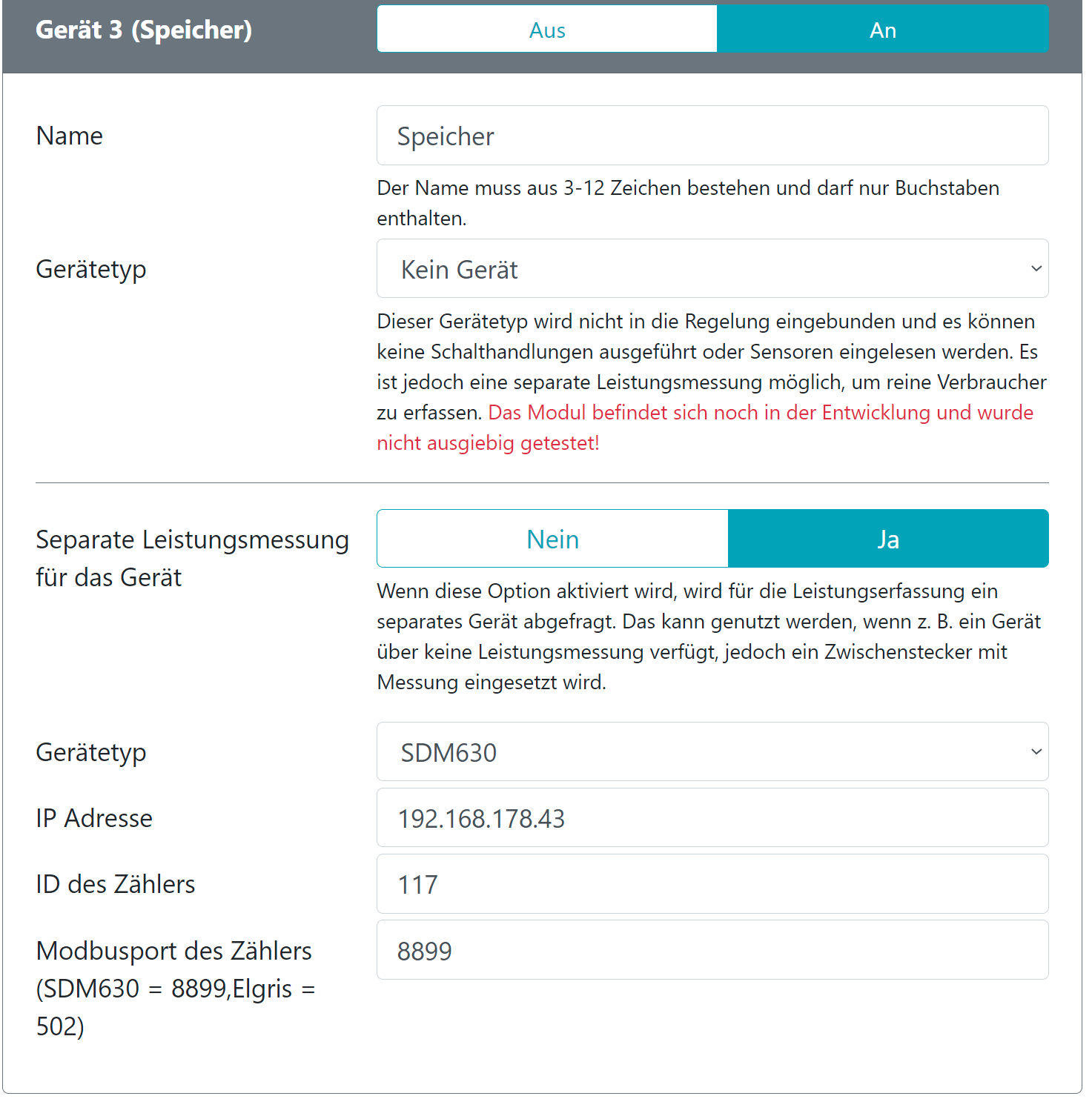Click the Name label
The image size is (1092, 1119).
pyautogui.click(x=70, y=136)
